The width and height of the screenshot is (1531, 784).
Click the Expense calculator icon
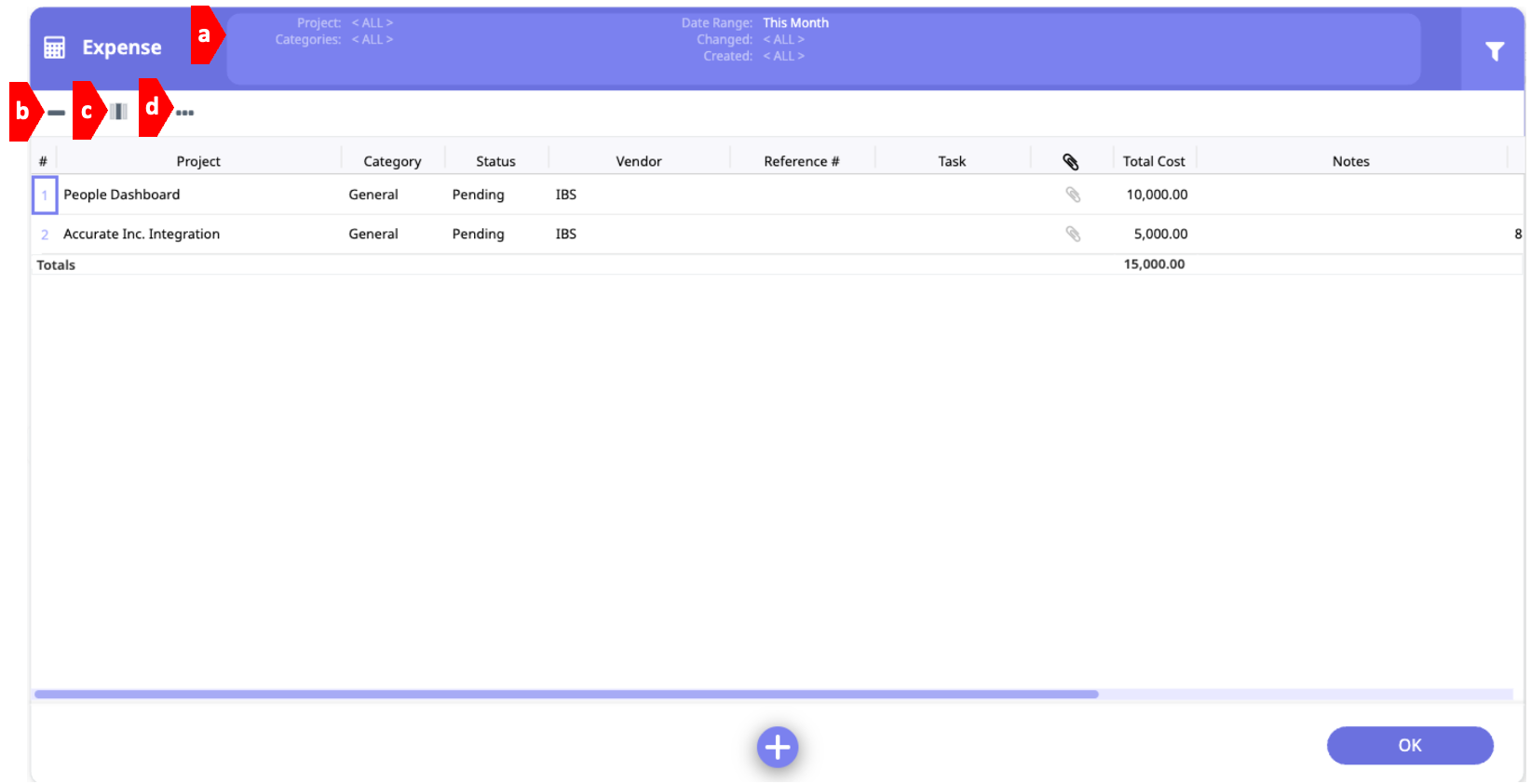pos(55,47)
